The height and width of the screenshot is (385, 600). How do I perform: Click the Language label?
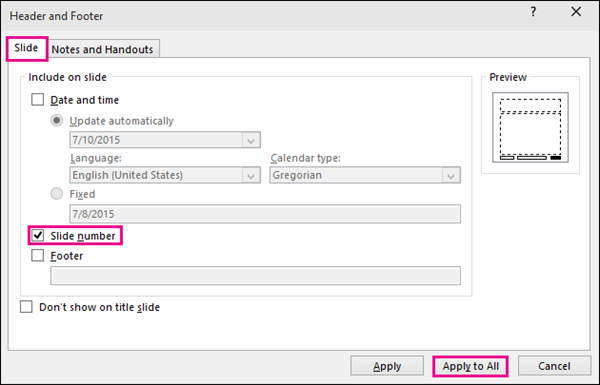[x=96, y=158]
